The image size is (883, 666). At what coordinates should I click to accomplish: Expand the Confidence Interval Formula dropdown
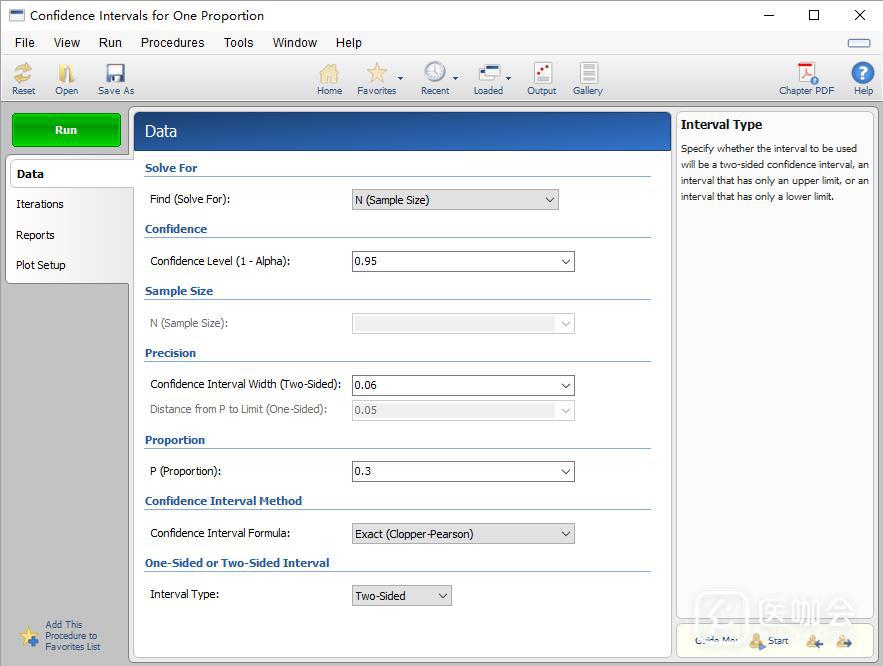463,534
